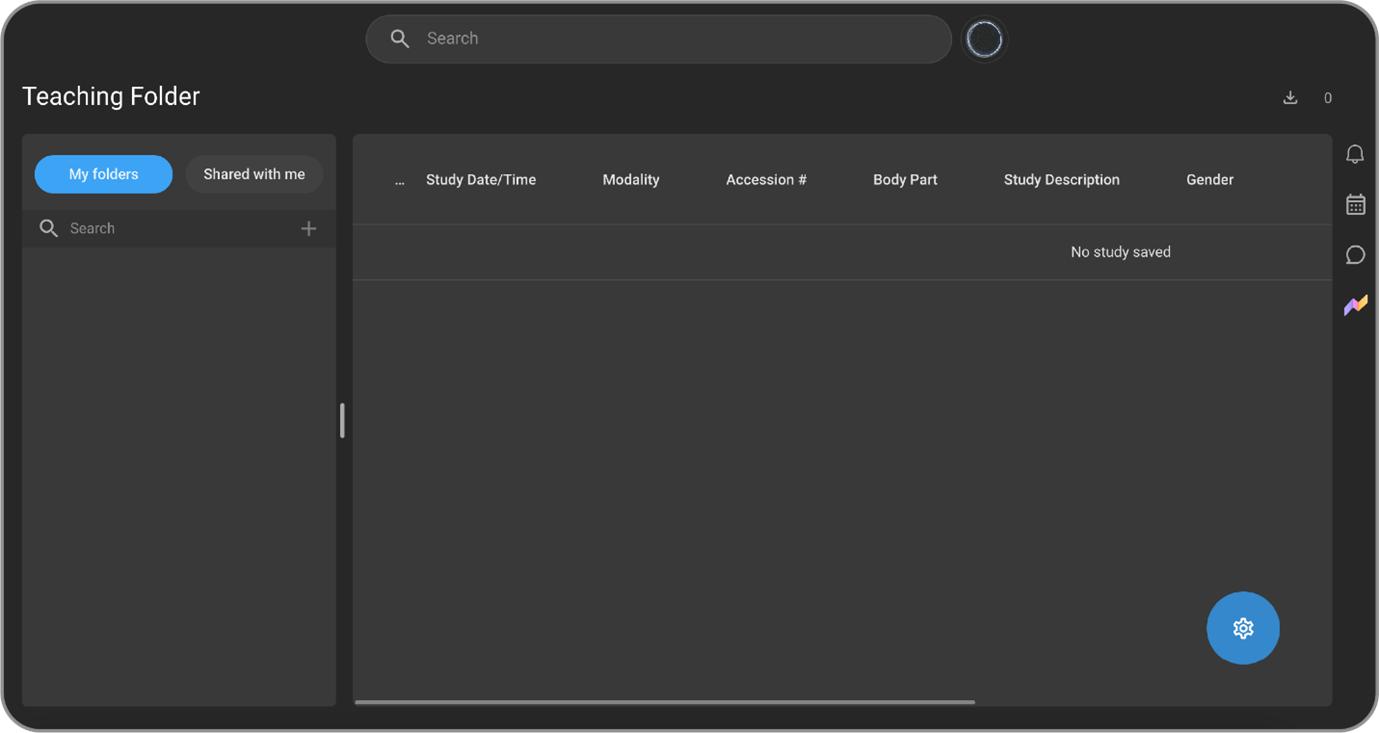
Task: Click the download icon near the counter
Action: [x=1290, y=97]
